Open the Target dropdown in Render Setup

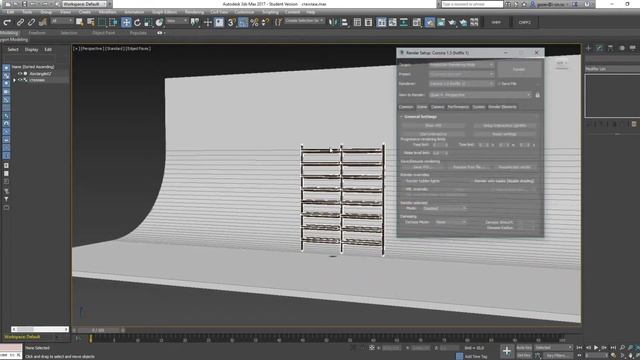[x=461, y=65]
